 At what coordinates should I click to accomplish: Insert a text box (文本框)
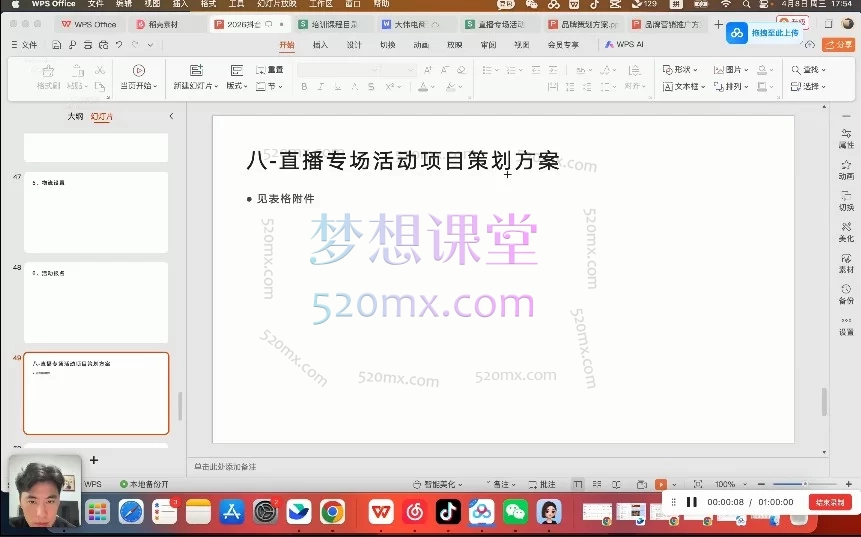(x=684, y=87)
